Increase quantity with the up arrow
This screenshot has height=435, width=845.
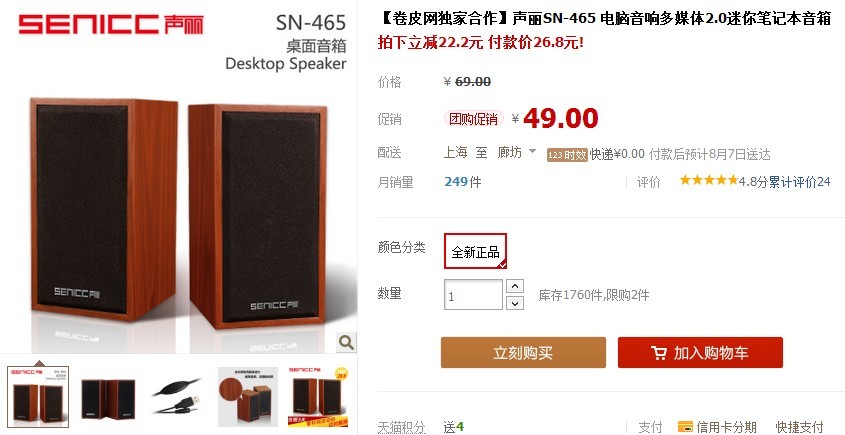515,286
